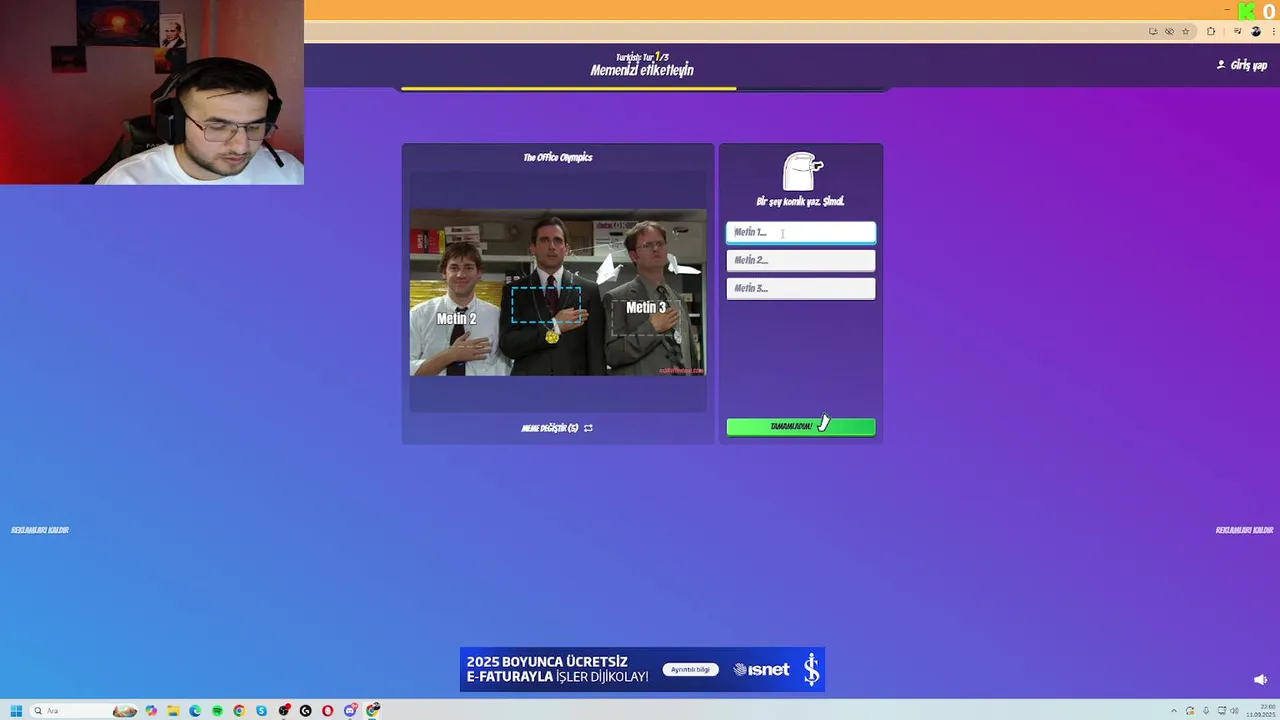
Task: Click the progress bar below Memenizi etiketleyin
Action: (x=644, y=89)
